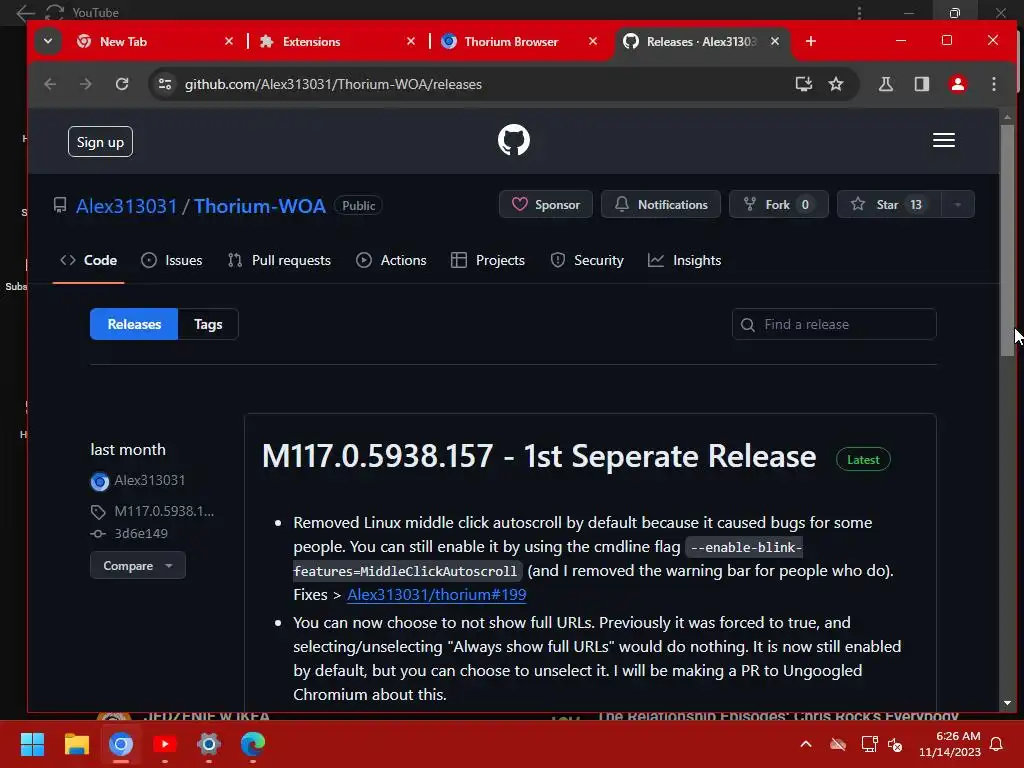The image size is (1024, 768).
Task: Open the Thorium-WOA repository link
Action: pyautogui.click(x=259, y=206)
